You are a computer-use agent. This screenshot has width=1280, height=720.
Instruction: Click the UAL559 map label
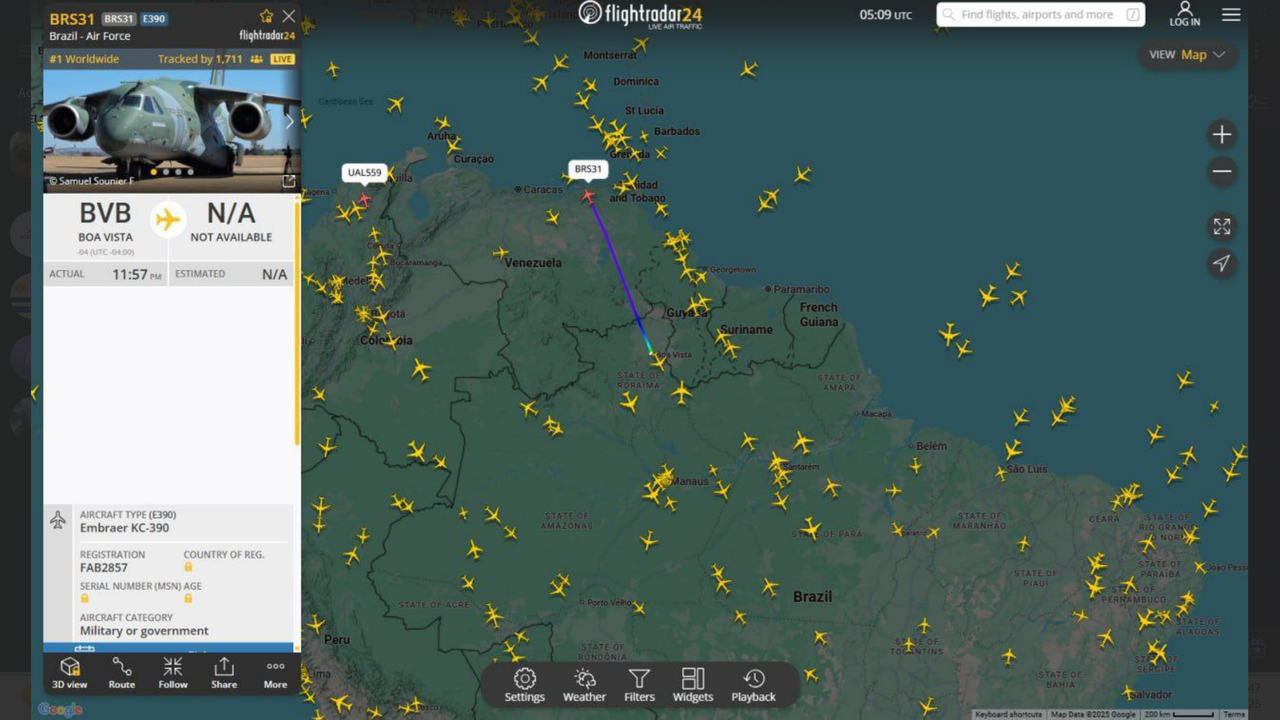[364, 172]
